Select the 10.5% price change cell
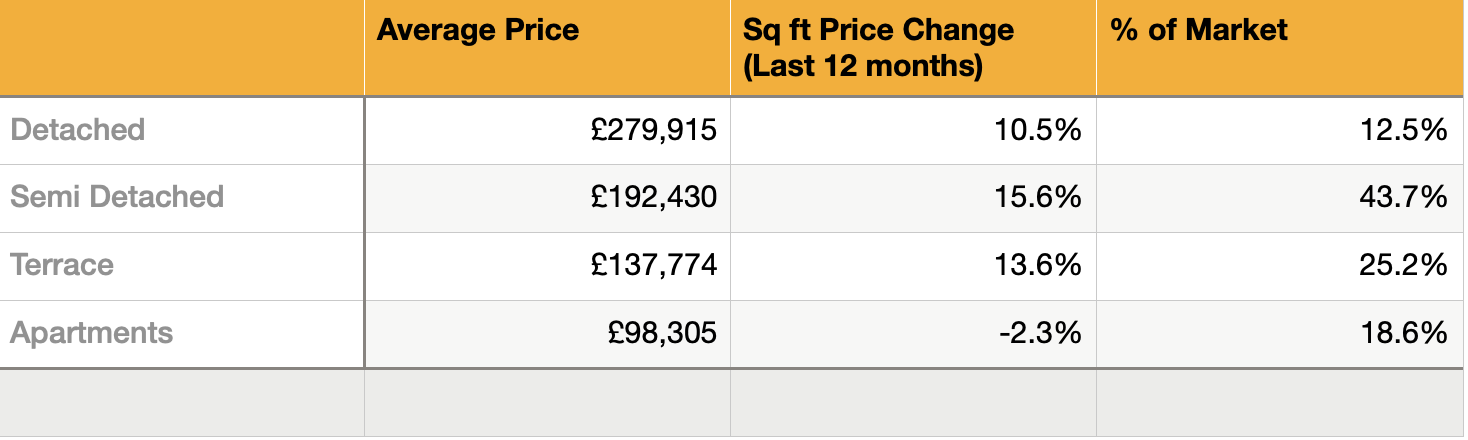Viewport: 1468px width, 440px height. 913,130
